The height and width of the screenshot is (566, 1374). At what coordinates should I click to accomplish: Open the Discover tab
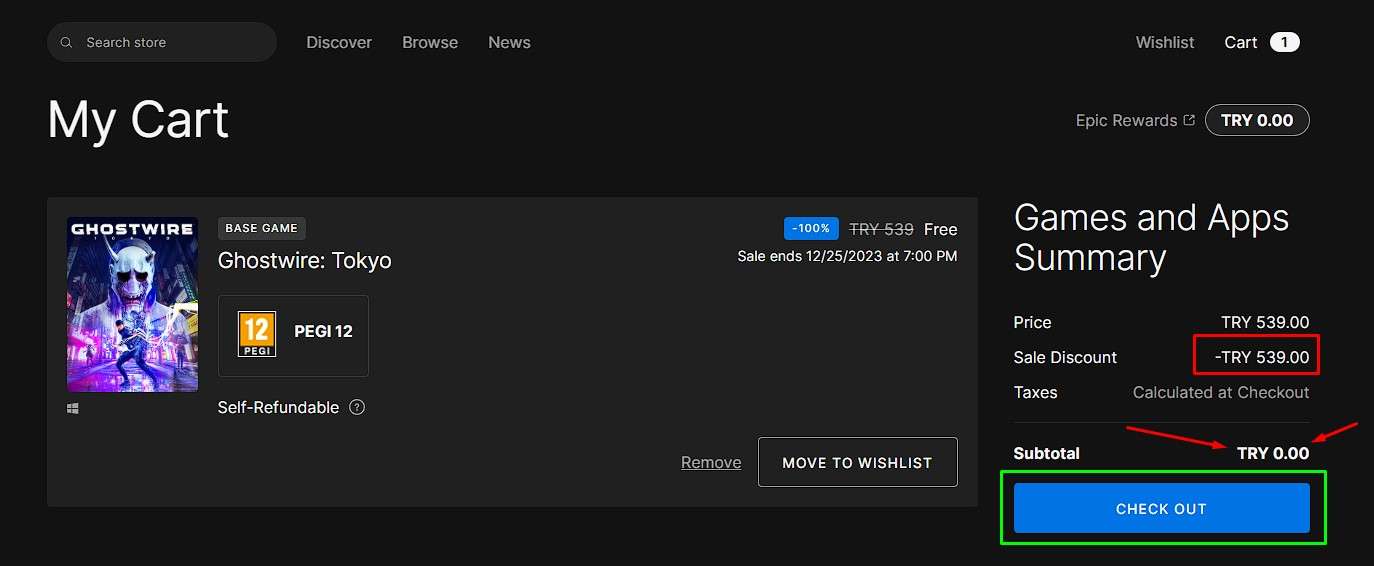coord(339,42)
